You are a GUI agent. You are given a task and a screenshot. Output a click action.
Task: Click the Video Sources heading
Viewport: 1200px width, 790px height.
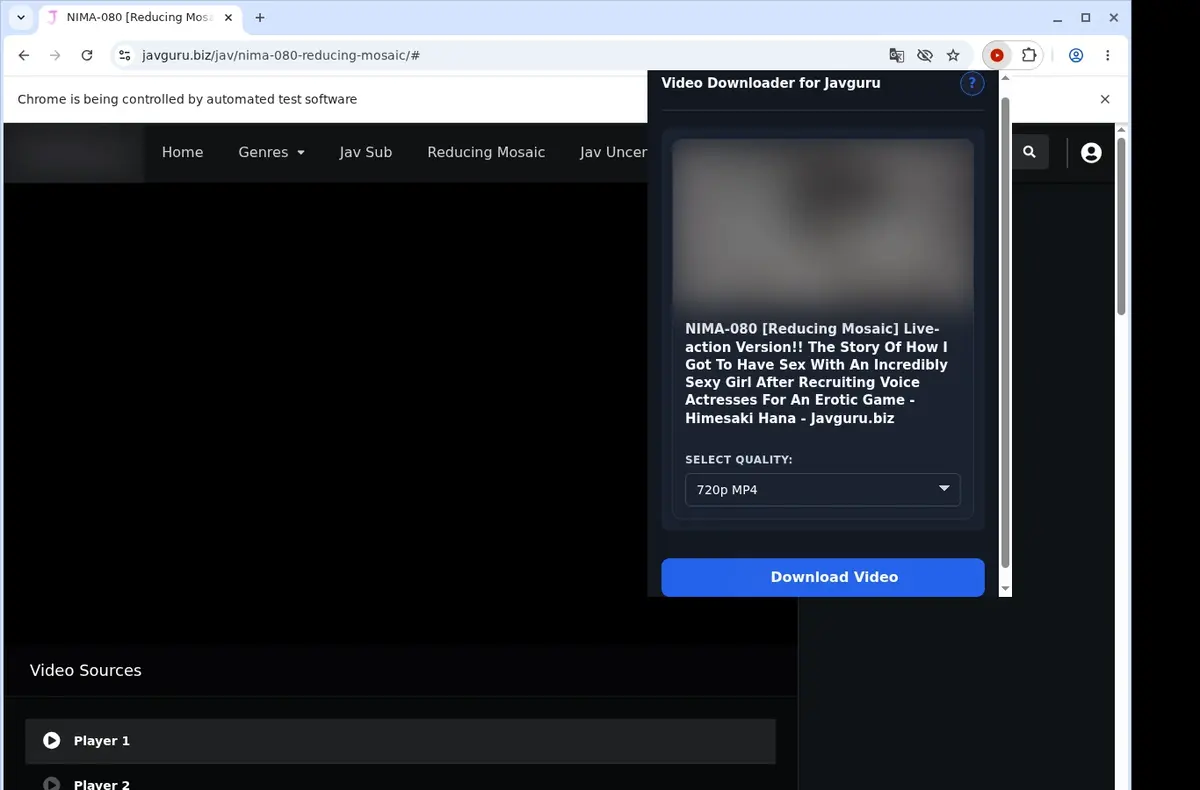(86, 670)
